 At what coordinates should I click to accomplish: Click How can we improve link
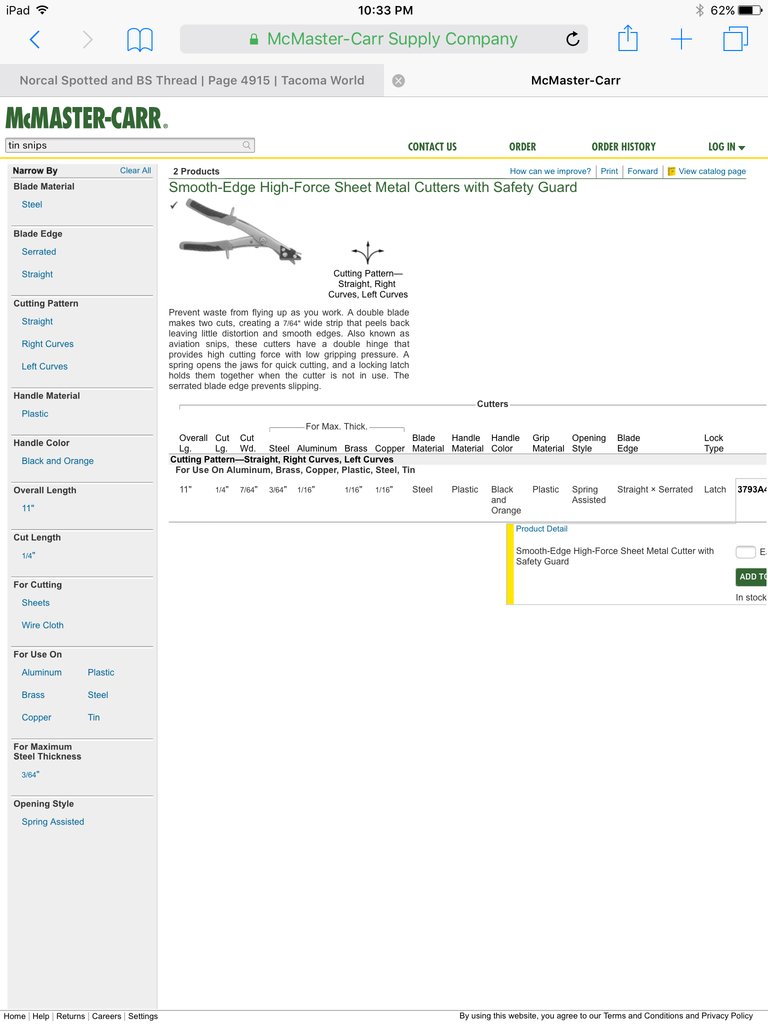point(550,171)
